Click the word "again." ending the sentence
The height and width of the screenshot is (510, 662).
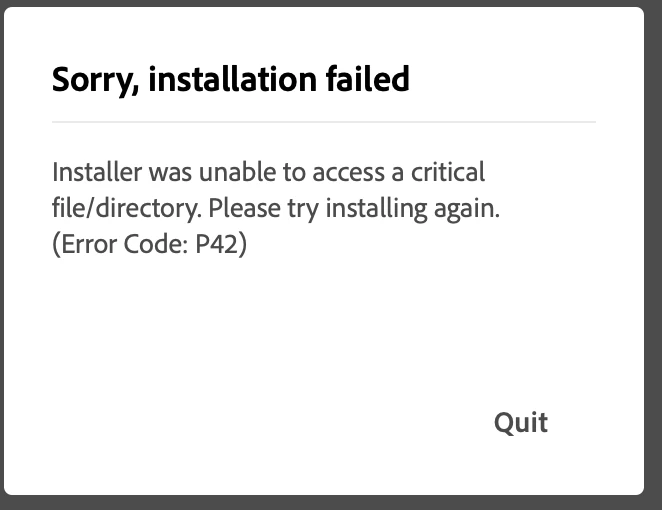pyautogui.click(x=467, y=210)
